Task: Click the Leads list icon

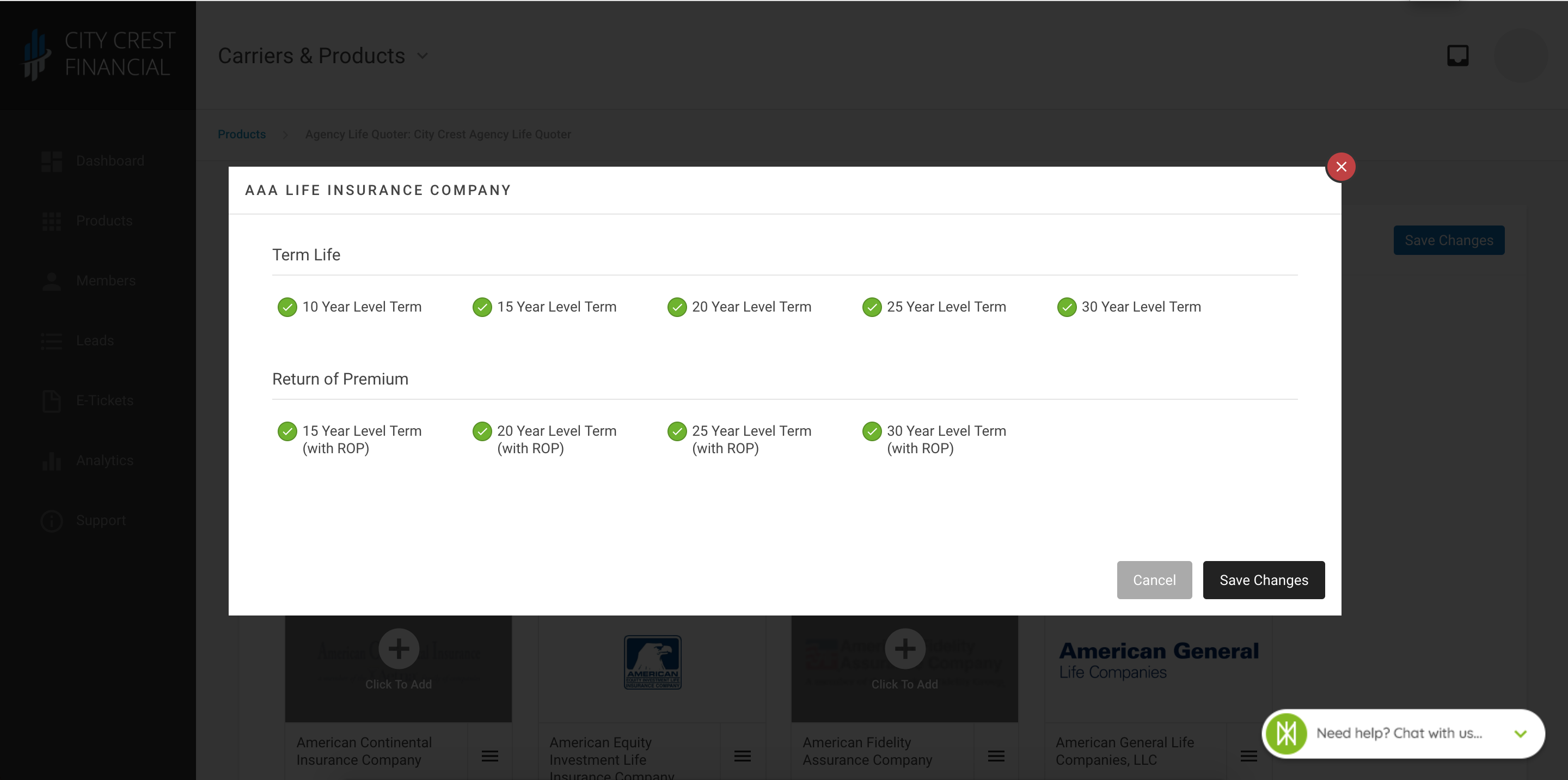Action: point(52,341)
